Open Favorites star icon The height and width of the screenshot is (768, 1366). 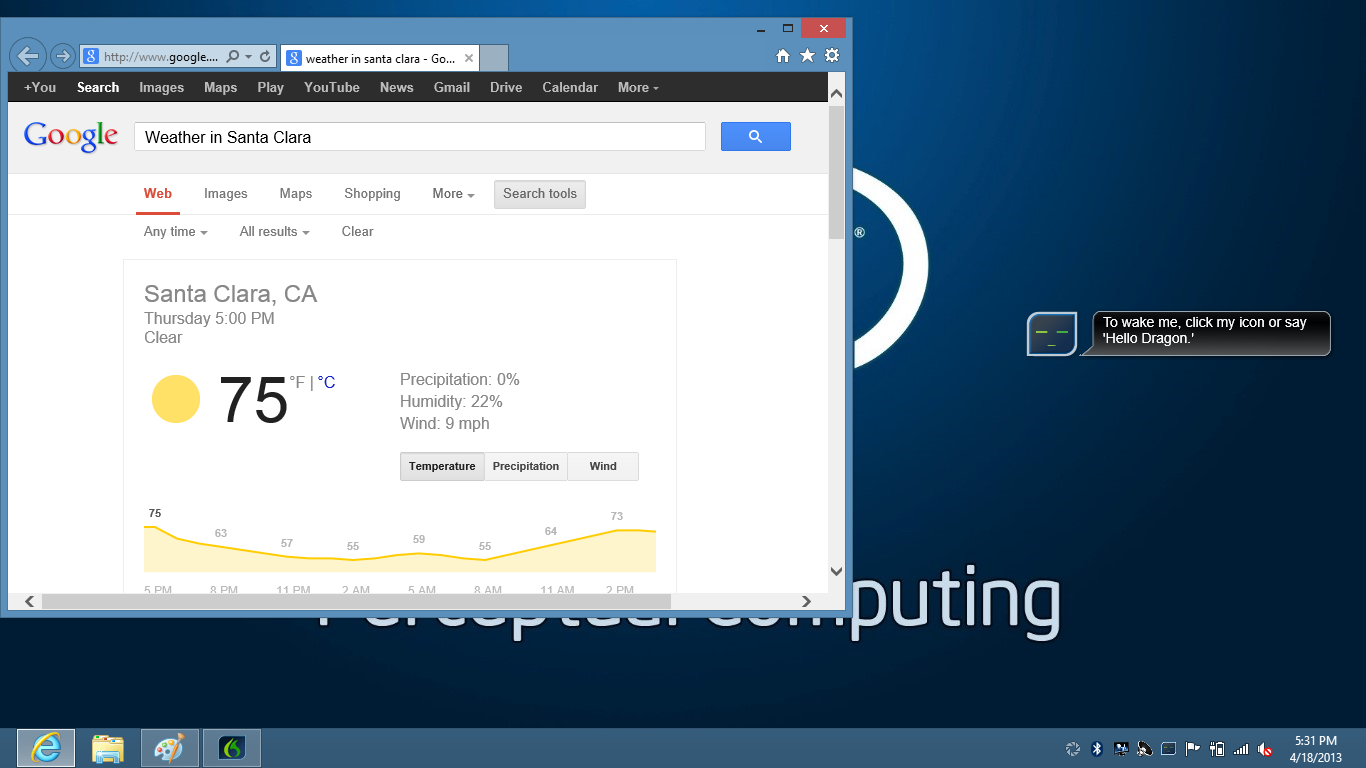[x=807, y=56]
